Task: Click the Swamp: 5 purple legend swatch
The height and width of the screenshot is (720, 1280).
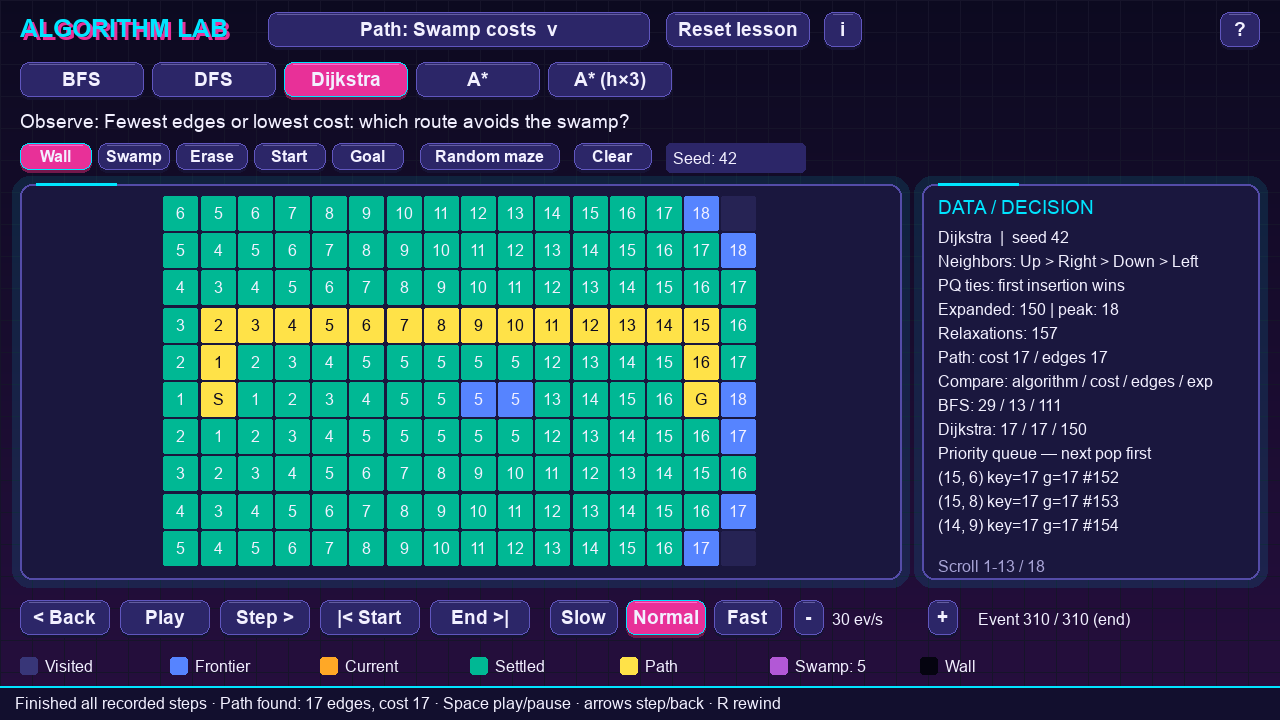Action: pyautogui.click(x=779, y=666)
